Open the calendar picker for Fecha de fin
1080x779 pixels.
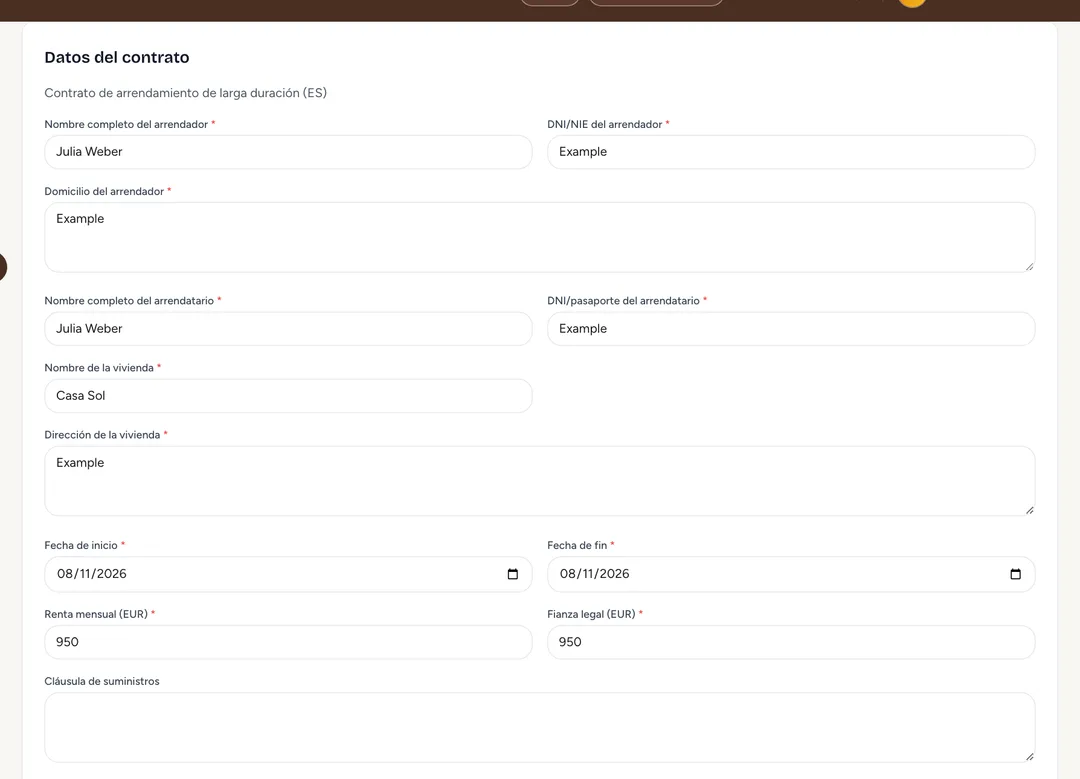1015,574
